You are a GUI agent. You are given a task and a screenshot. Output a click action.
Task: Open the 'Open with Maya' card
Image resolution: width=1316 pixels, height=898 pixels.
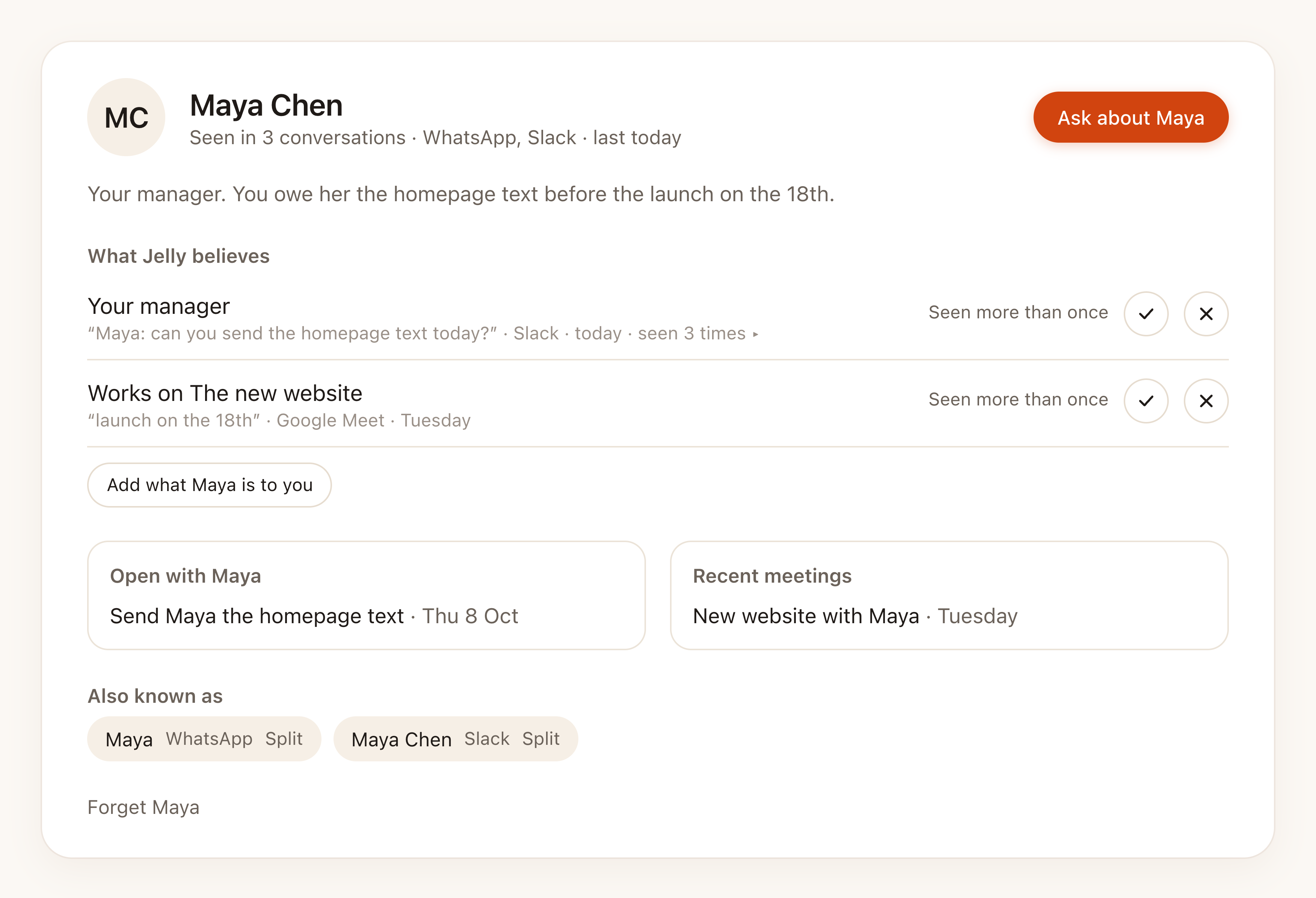pyautogui.click(x=367, y=595)
